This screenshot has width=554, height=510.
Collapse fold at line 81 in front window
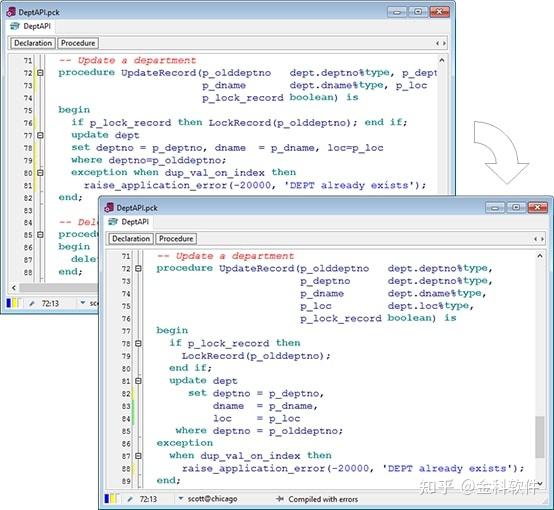pyautogui.click(x=138, y=381)
